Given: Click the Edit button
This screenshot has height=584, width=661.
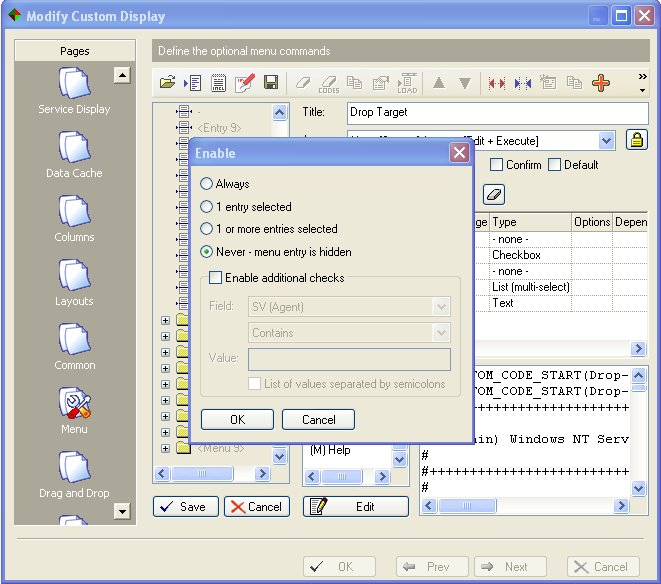Looking at the screenshot, I should (x=356, y=507).
